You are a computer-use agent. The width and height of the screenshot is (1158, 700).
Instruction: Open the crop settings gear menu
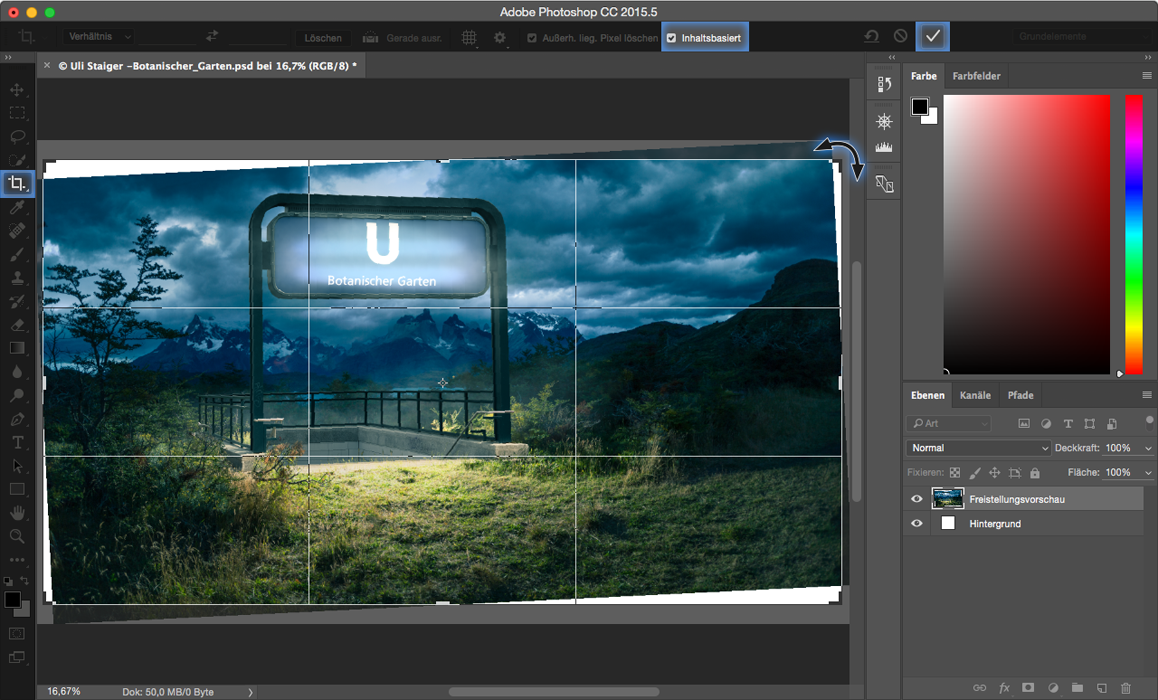click(500, 37)
